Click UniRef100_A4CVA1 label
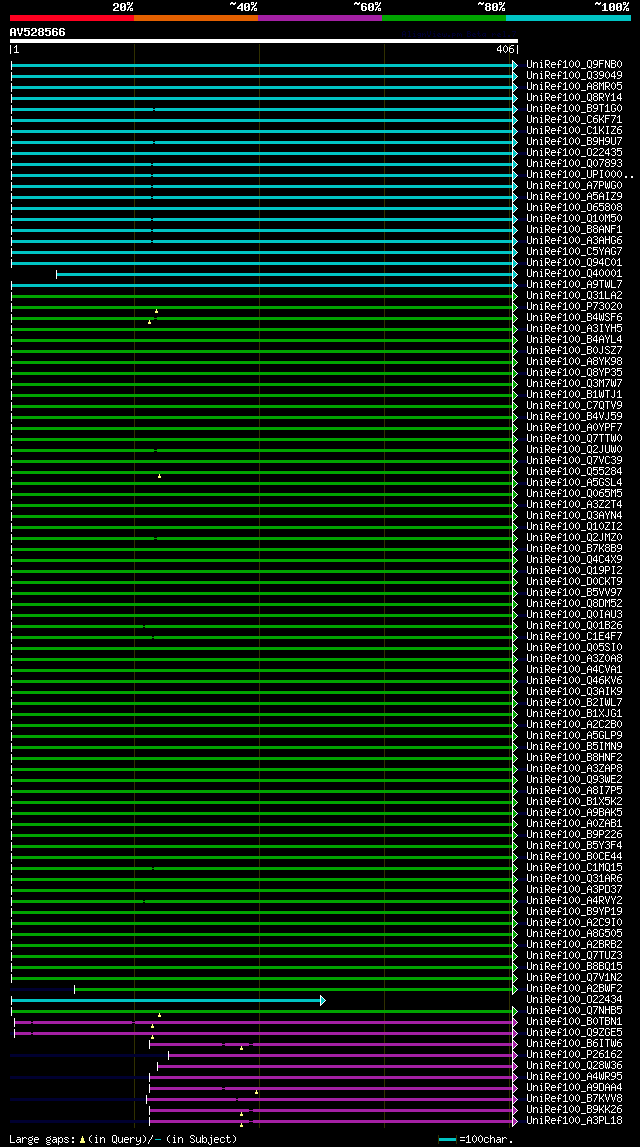The width and height of the screenshot is (640, 1147). (x=574, y=669)
